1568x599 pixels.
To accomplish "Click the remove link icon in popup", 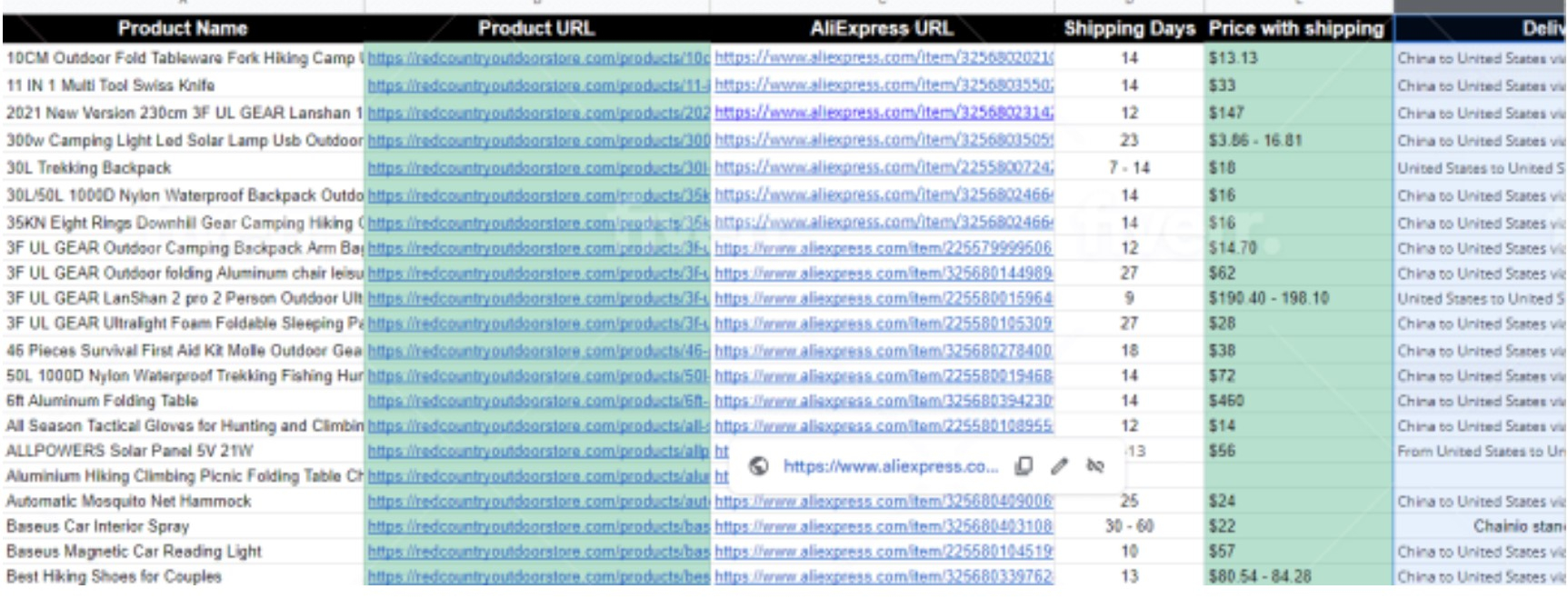I will click(1095, 466).
